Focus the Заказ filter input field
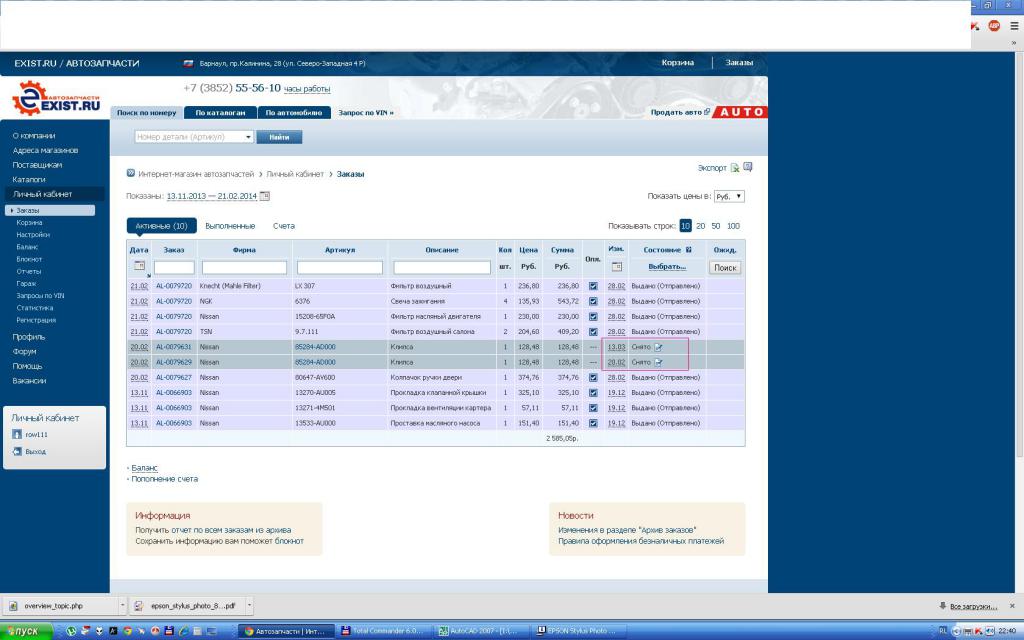Viewport: 1024px width, 640px height. (x=174, y=268)
